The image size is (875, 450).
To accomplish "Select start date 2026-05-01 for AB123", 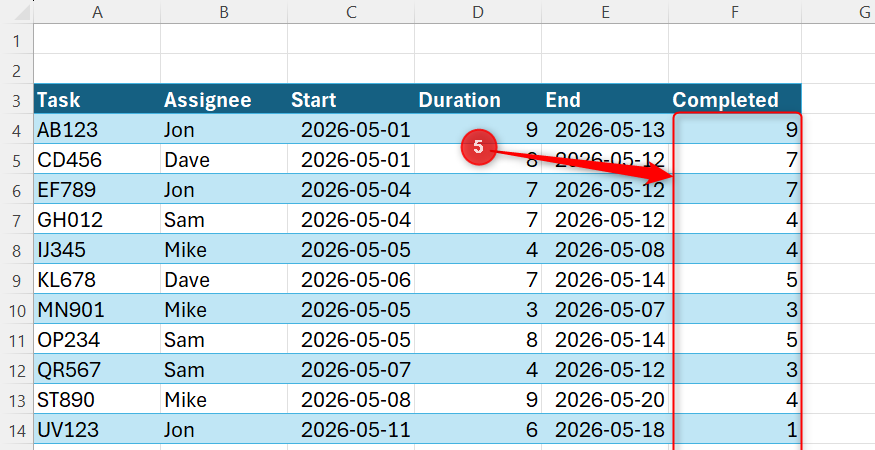I will click(x=351, y=130).
